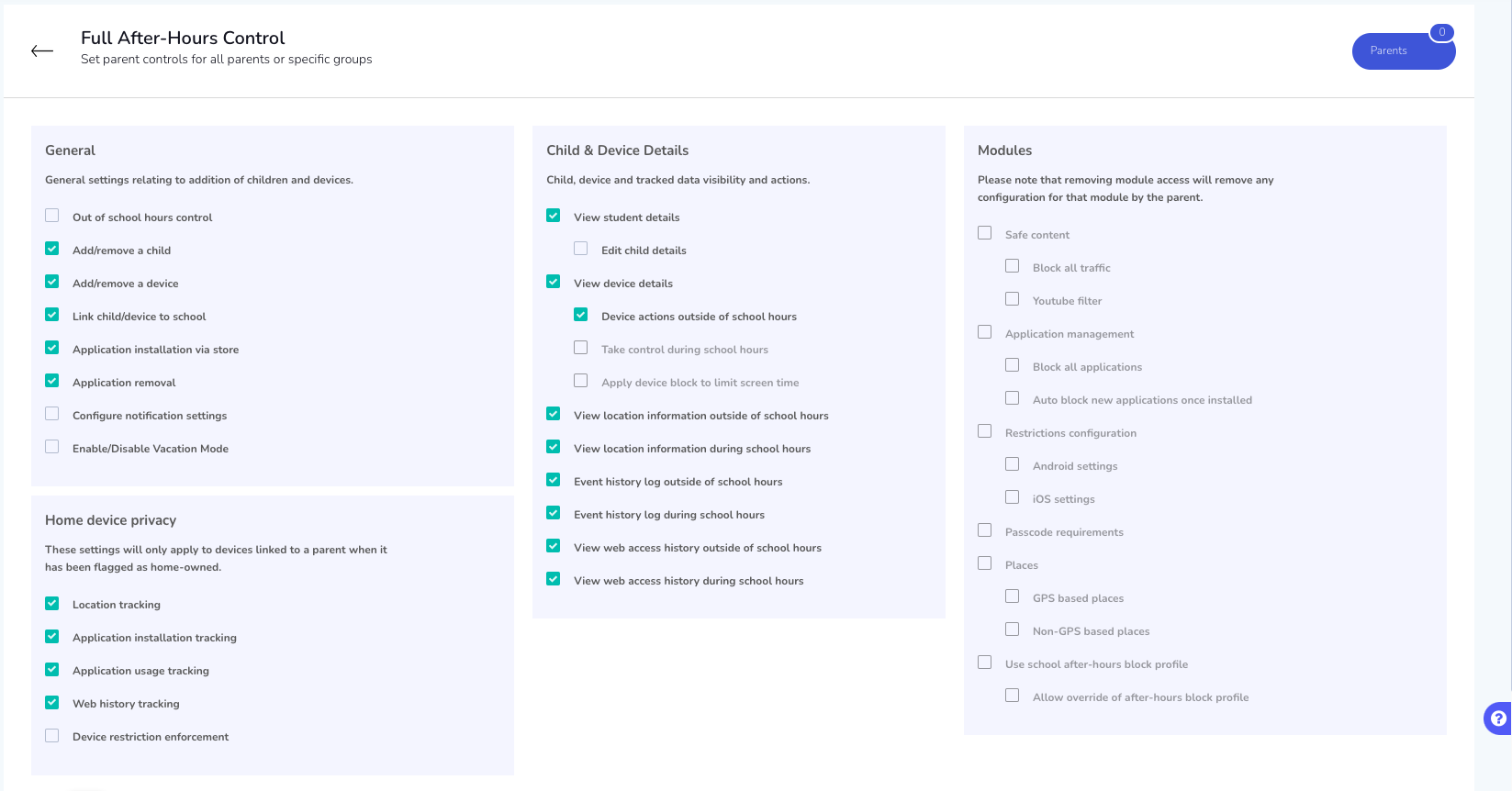Enable Restrictions configuration checkbox

pos(985,431)
